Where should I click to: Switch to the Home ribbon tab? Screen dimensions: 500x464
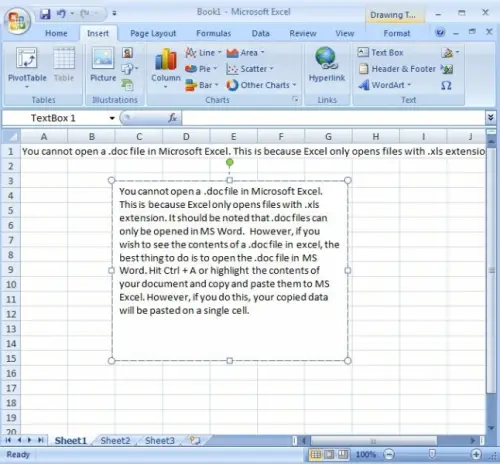point(56,33)
